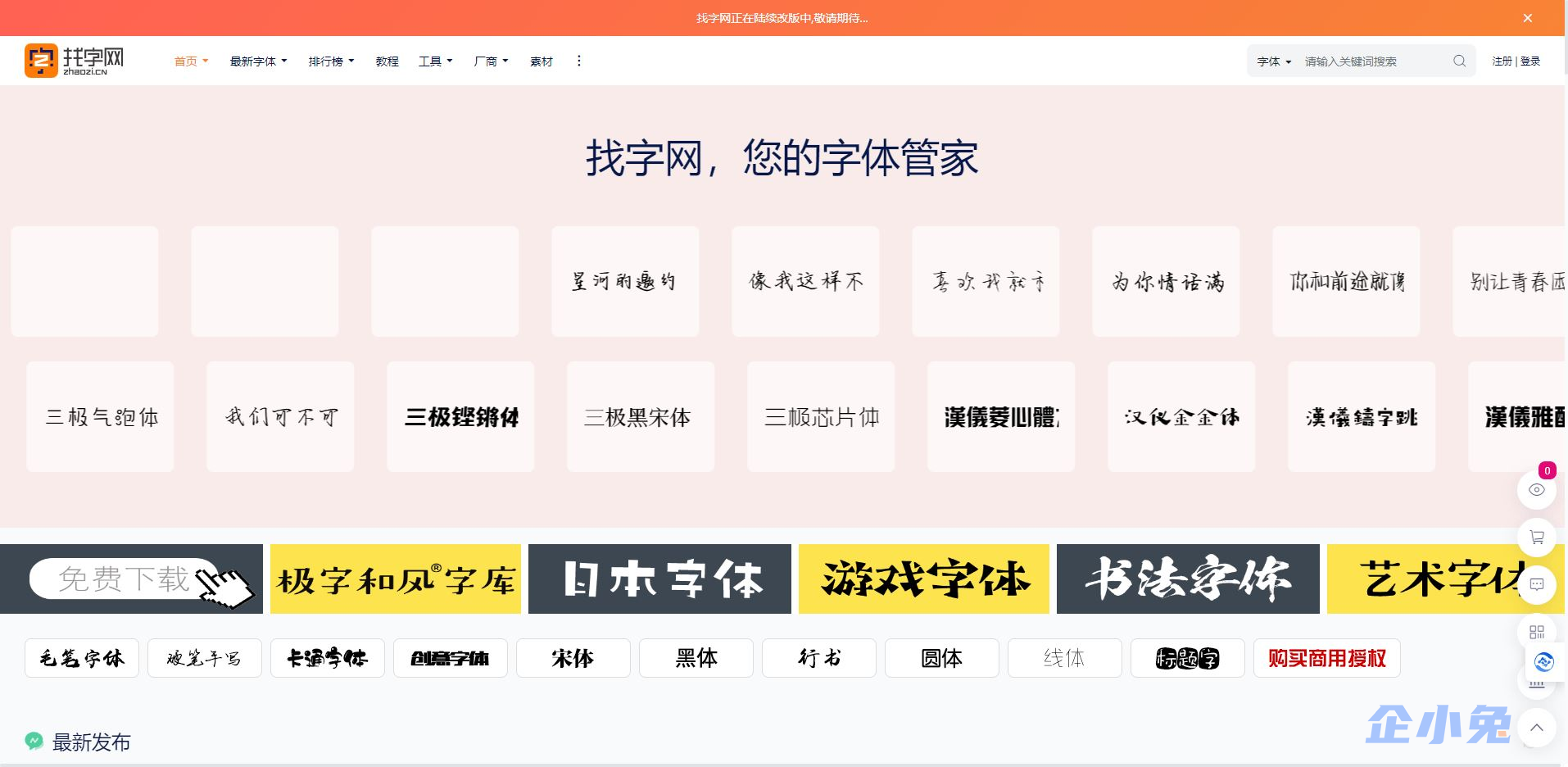
Task: Select the 创意字体 category
Action: point(451,658)
